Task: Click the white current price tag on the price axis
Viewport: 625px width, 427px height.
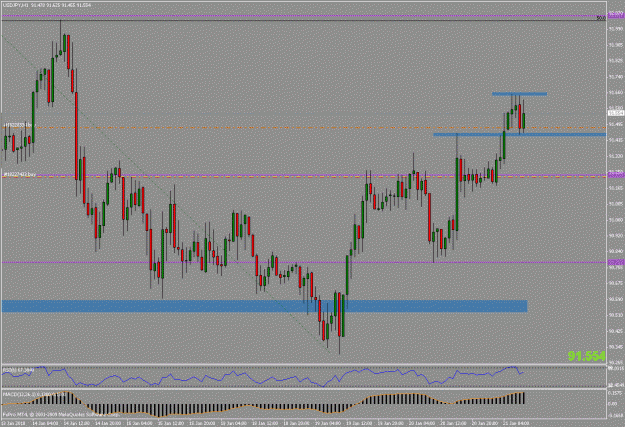Action: [x=616, y=113]
